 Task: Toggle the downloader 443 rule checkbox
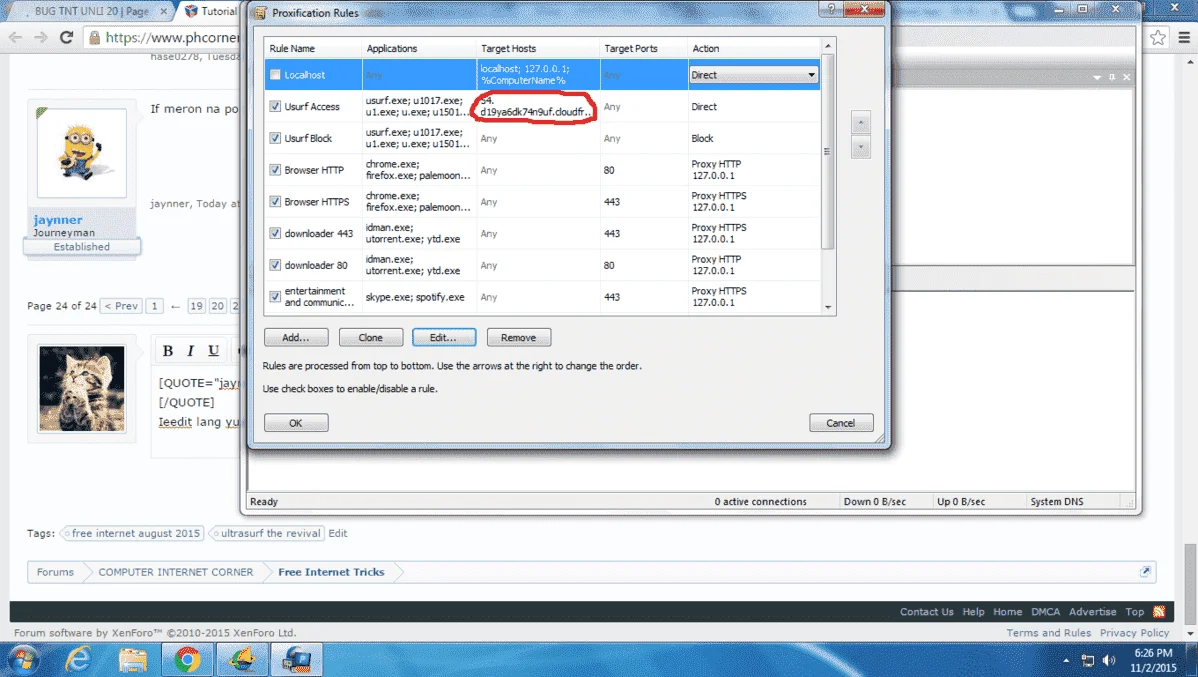coord(275,233)
